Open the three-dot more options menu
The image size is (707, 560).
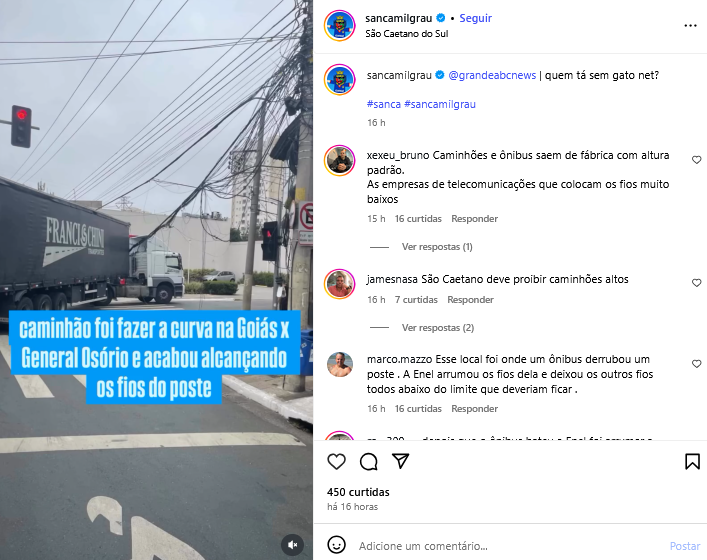[690, 26]
